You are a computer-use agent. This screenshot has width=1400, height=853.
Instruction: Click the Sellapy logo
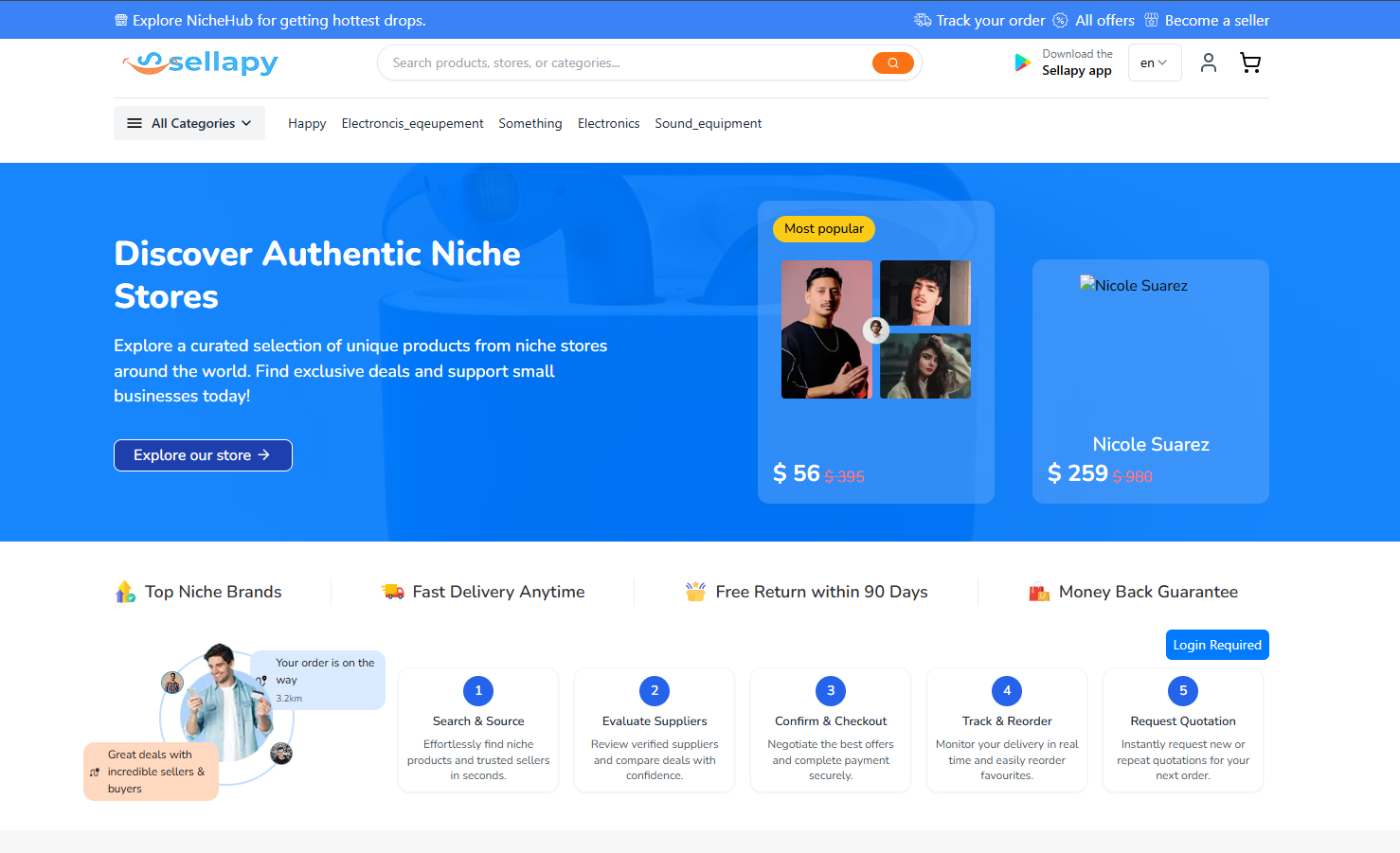[200, 62]
